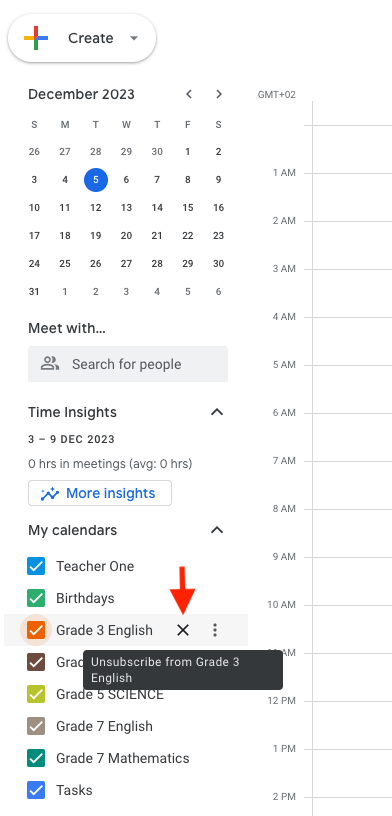Viewport: 392px width, 816px height.
Task: Disable the Grade 7 Mathematics calendar
Action: click(x=36, y=758)
